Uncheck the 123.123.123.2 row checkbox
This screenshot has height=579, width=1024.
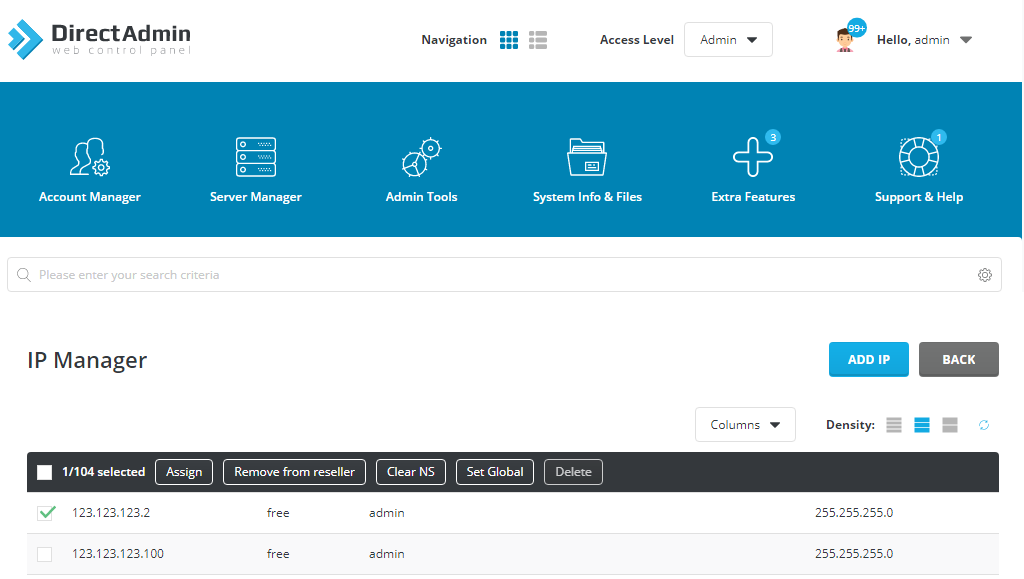(46, 513)
